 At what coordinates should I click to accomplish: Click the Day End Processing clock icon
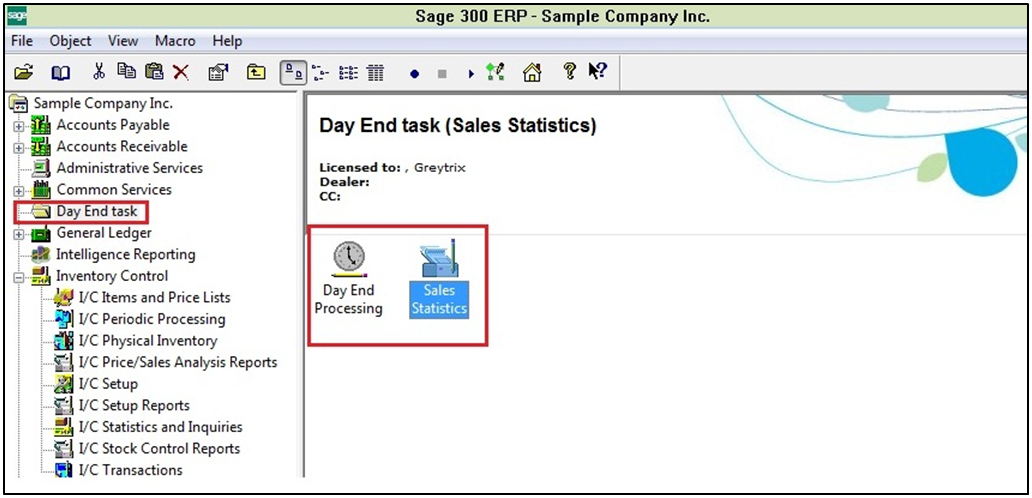(x=349, y=259)
